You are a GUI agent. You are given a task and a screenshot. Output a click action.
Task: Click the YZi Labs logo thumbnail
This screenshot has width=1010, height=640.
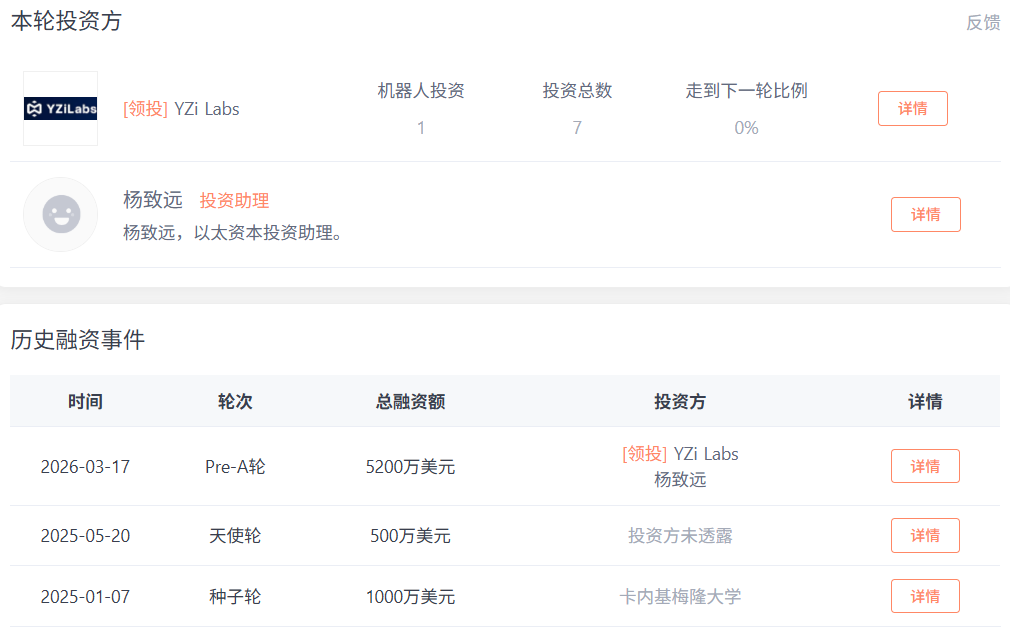click(x=60, y=108)
